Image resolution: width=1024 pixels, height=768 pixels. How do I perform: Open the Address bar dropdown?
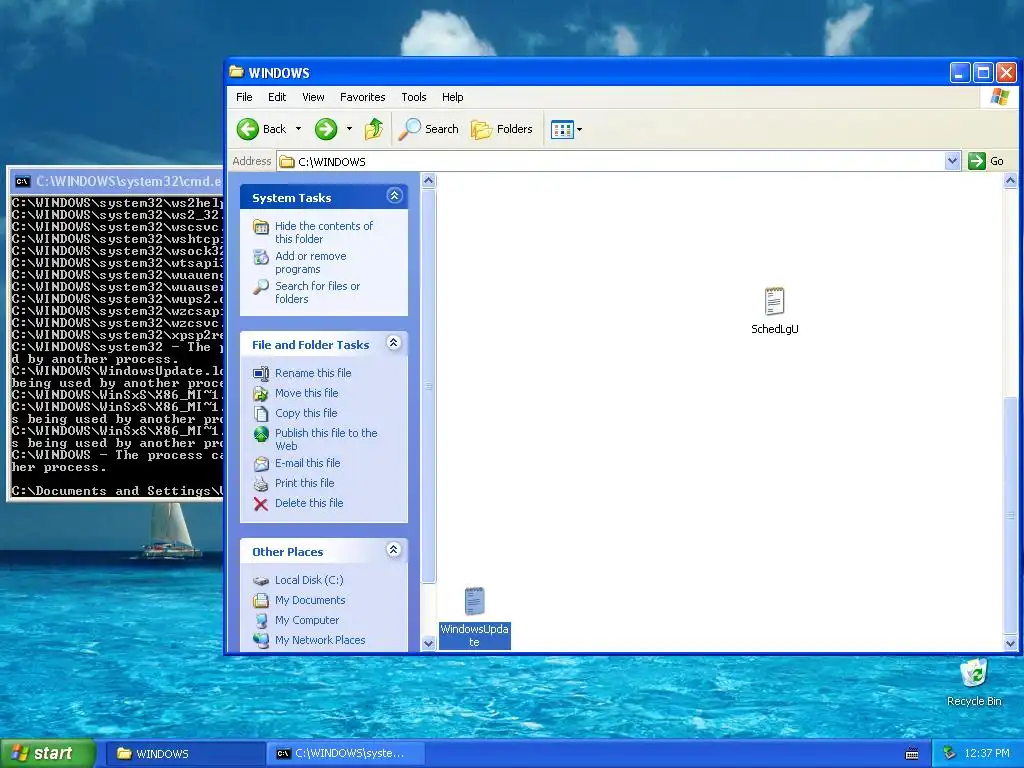point(952,161)
